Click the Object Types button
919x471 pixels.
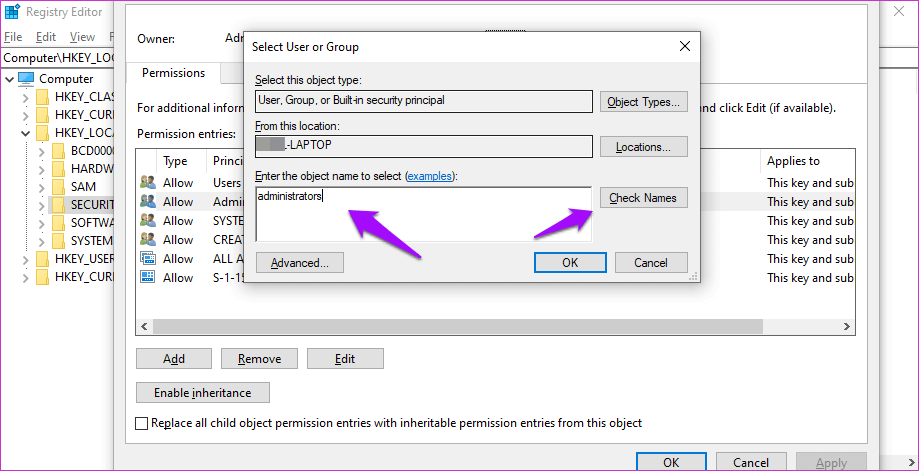coord(644,102)
